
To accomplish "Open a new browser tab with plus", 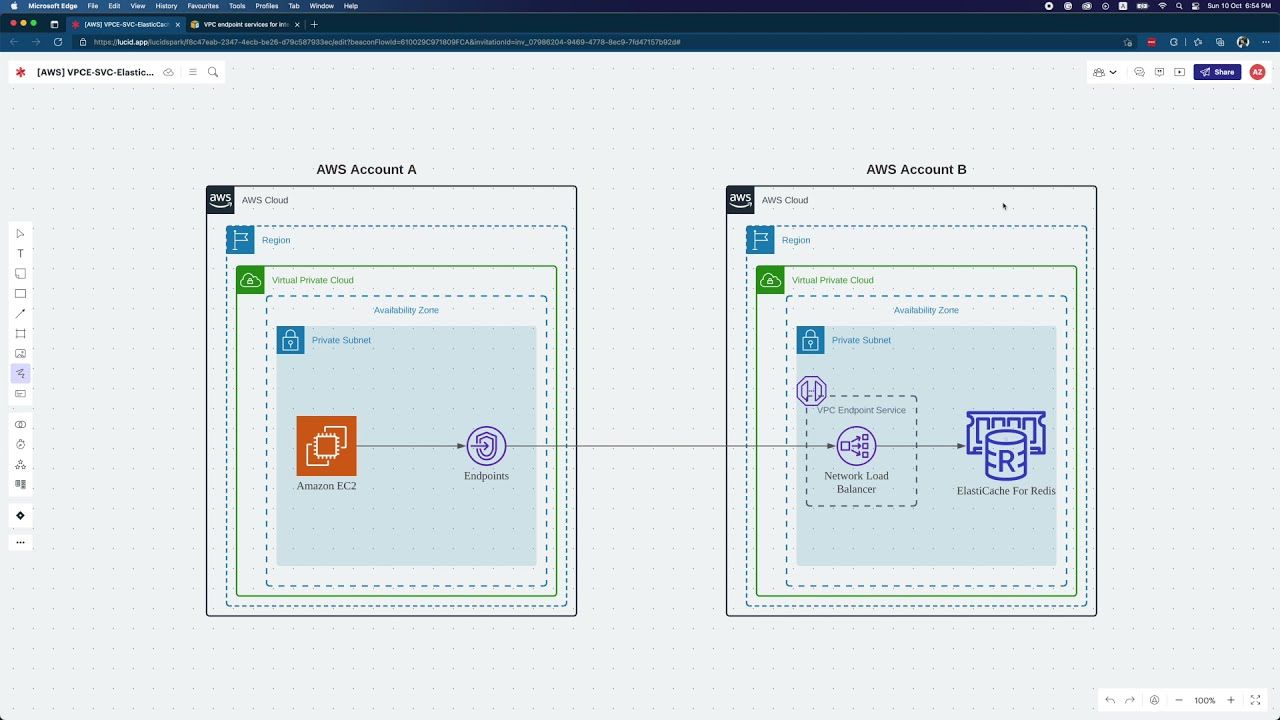I will (x=314, y=24).
